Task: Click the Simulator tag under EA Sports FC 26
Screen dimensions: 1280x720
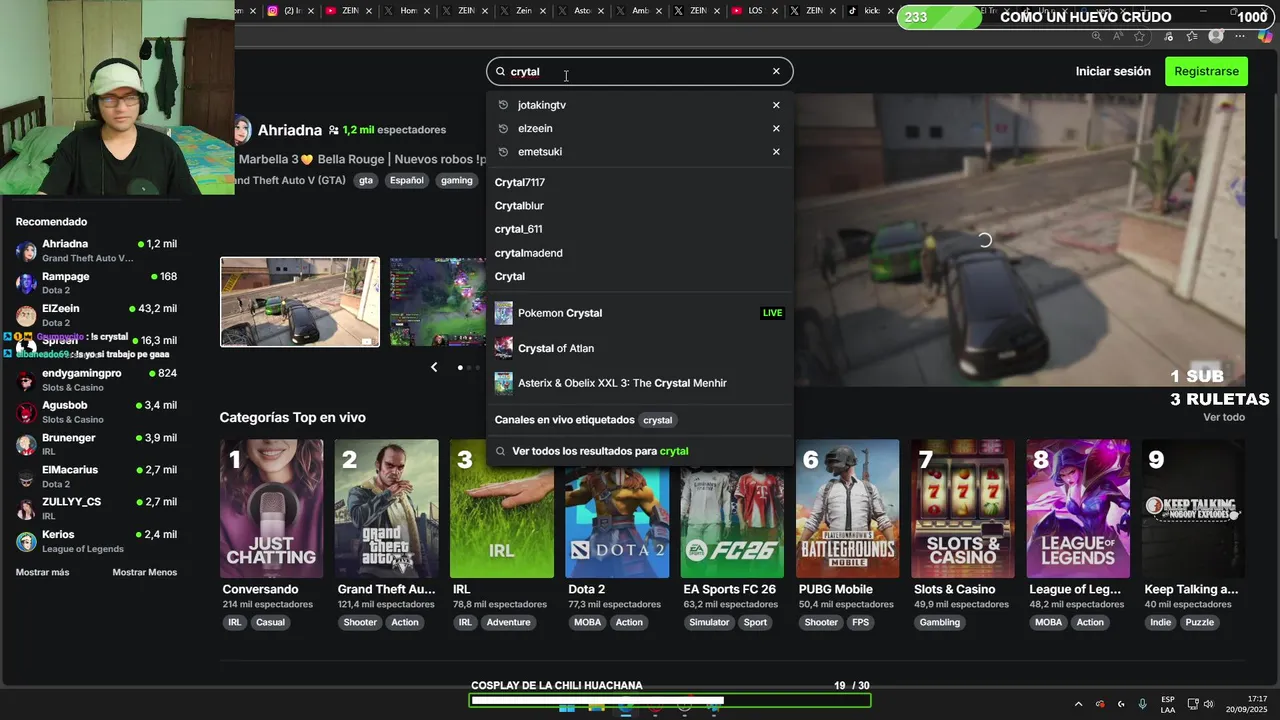Action: point(709,622)
